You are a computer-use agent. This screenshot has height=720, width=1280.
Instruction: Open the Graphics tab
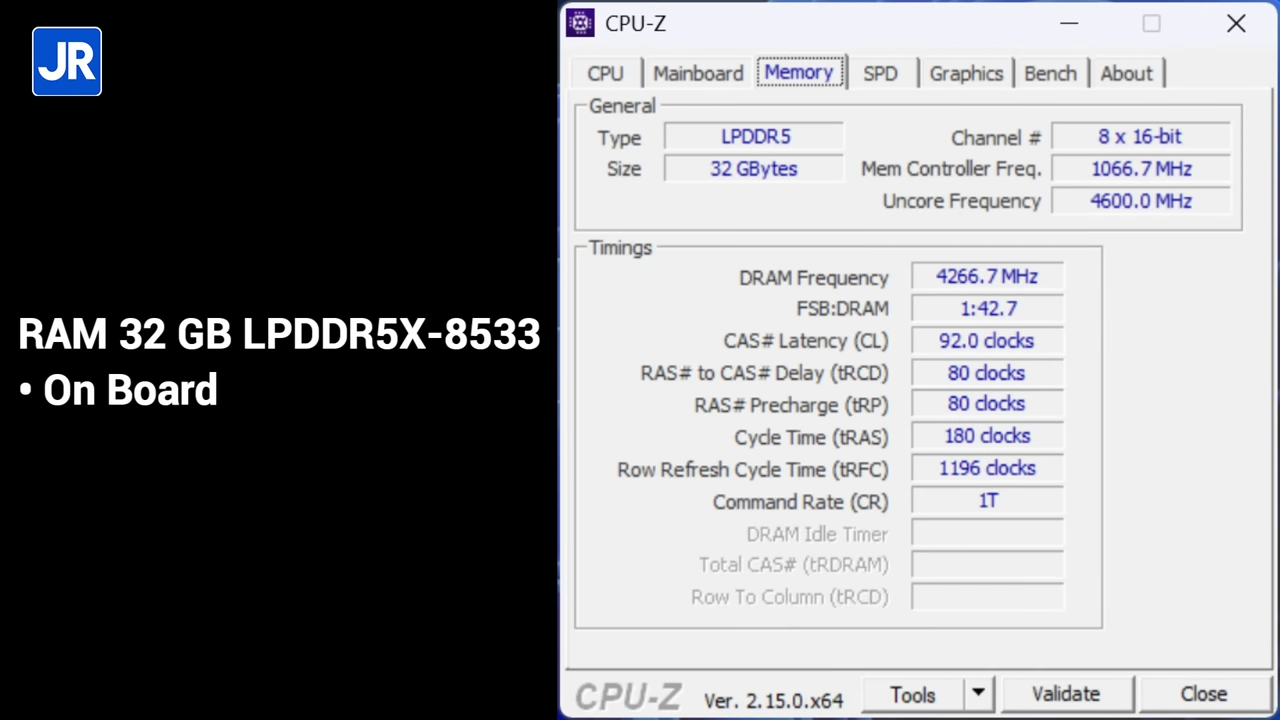(965, 73)
